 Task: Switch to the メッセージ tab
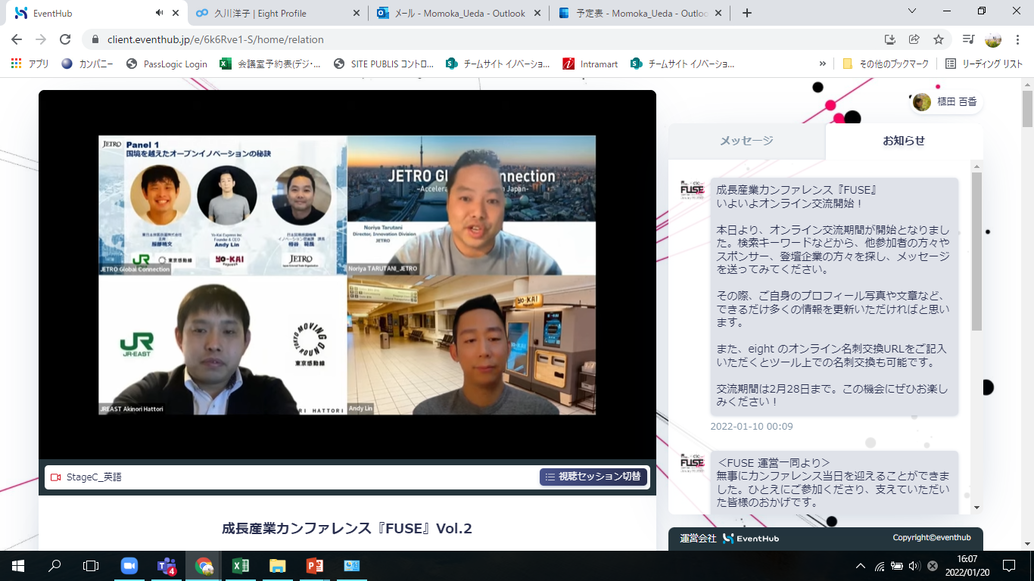coord(746,140)
